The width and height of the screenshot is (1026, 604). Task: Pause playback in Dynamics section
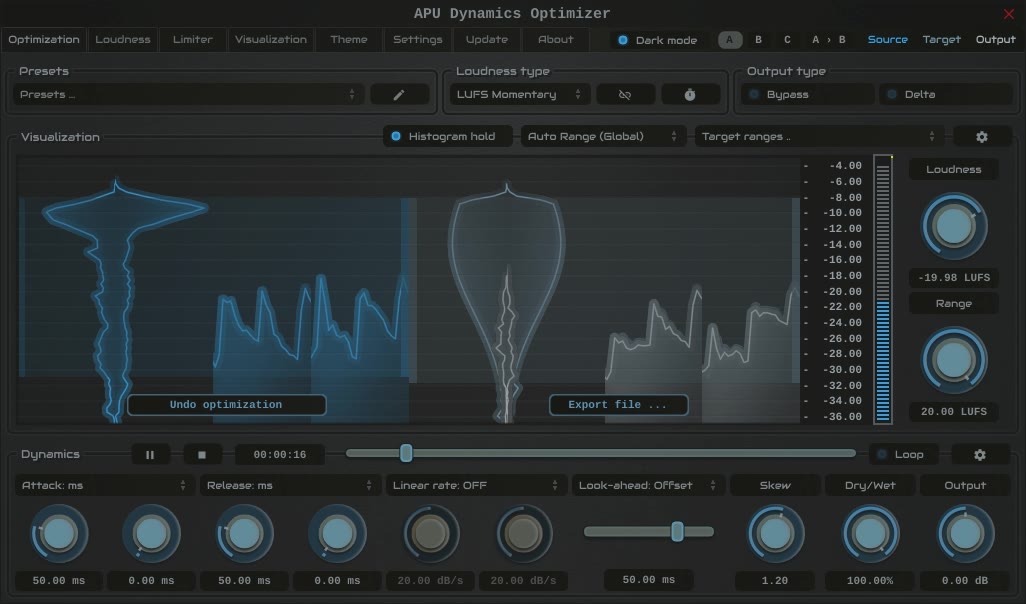pyautogui.click(x=150, y=455)
